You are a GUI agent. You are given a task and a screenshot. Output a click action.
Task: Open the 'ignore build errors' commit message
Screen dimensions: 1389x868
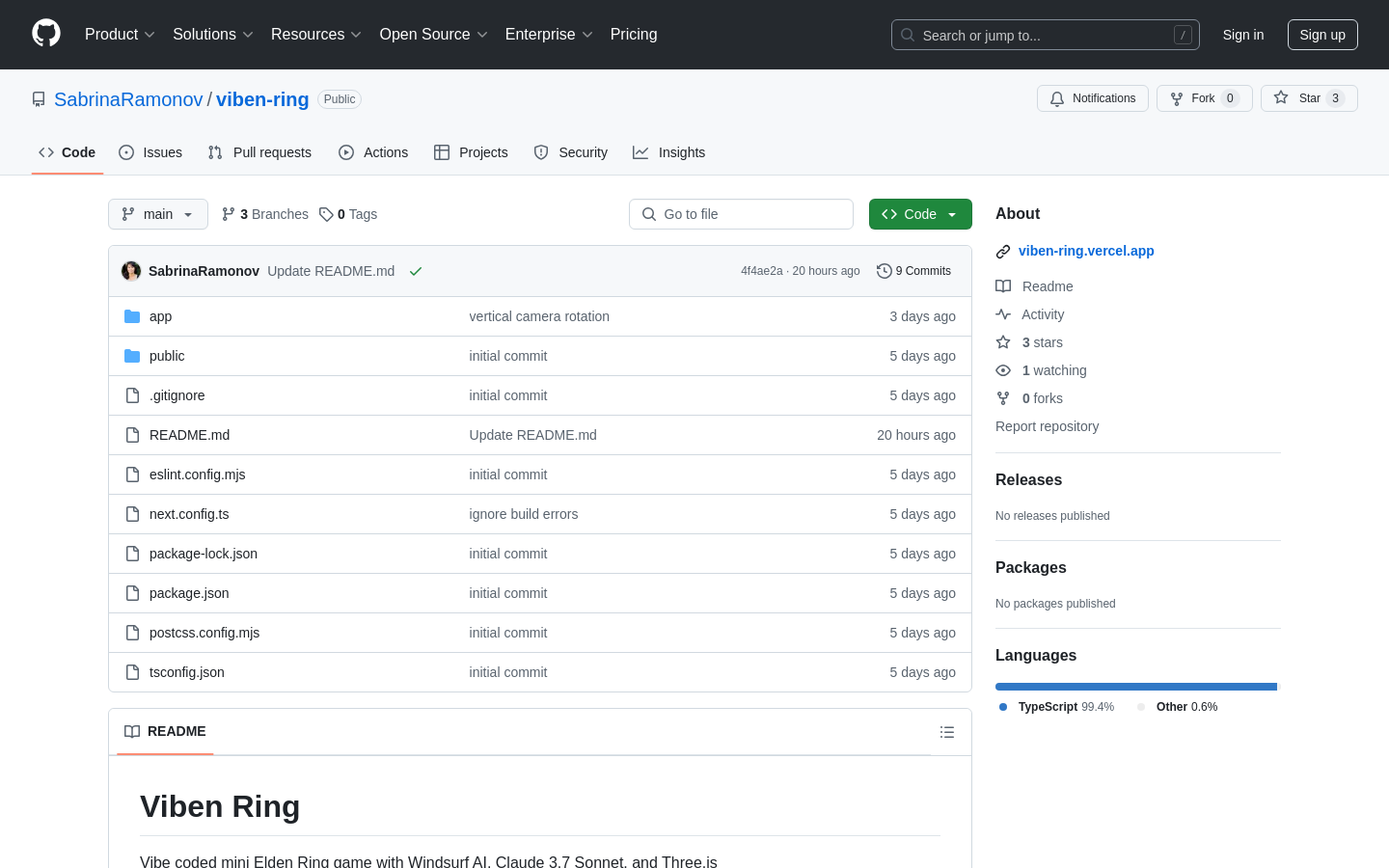524,514
